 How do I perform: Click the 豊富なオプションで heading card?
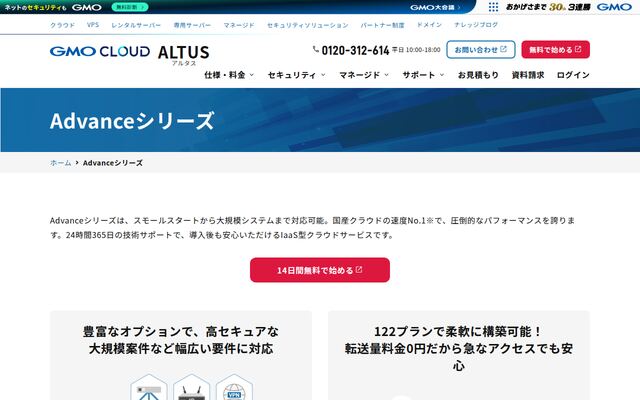tap(181, 340)
